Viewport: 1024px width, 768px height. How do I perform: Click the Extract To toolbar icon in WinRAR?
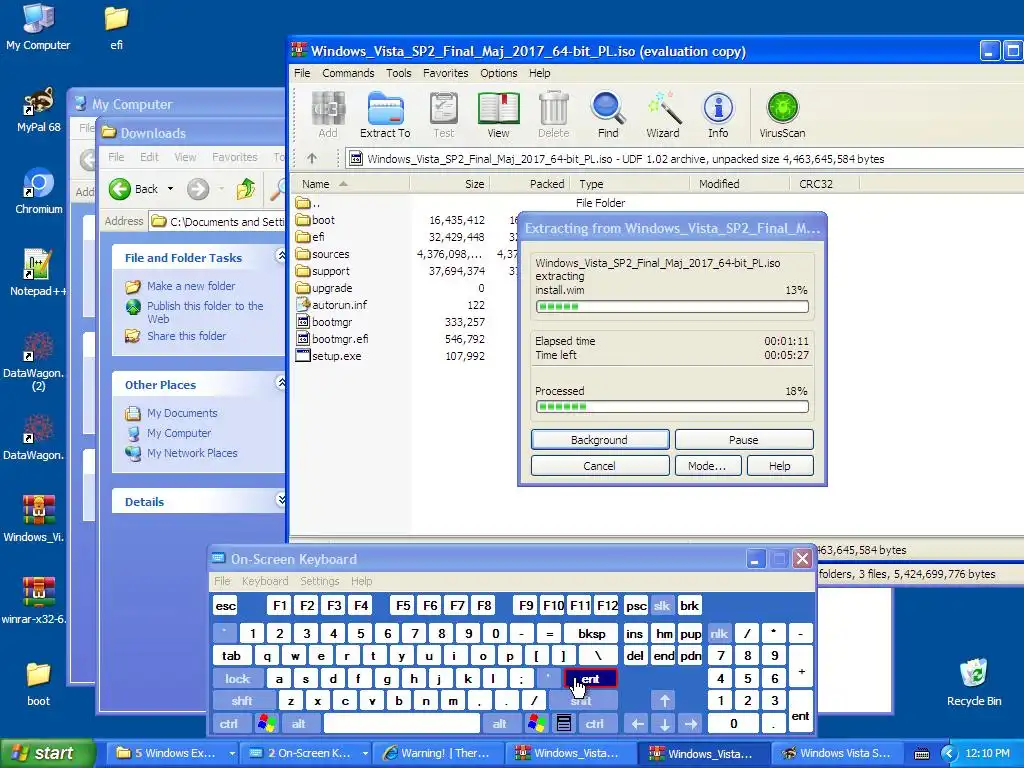385,115
